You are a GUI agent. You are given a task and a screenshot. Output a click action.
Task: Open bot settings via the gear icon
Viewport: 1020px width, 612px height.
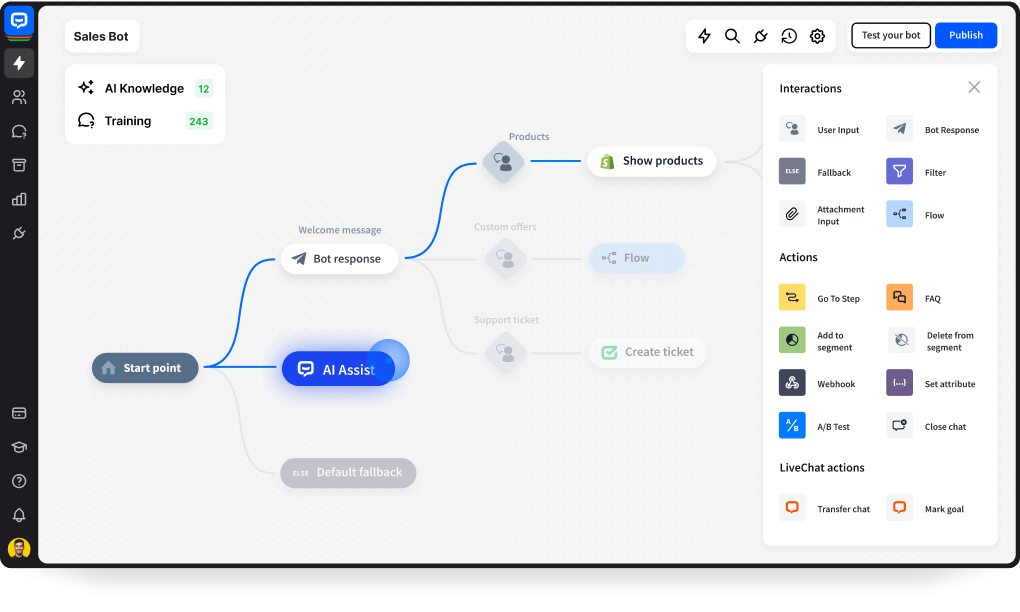817,35
